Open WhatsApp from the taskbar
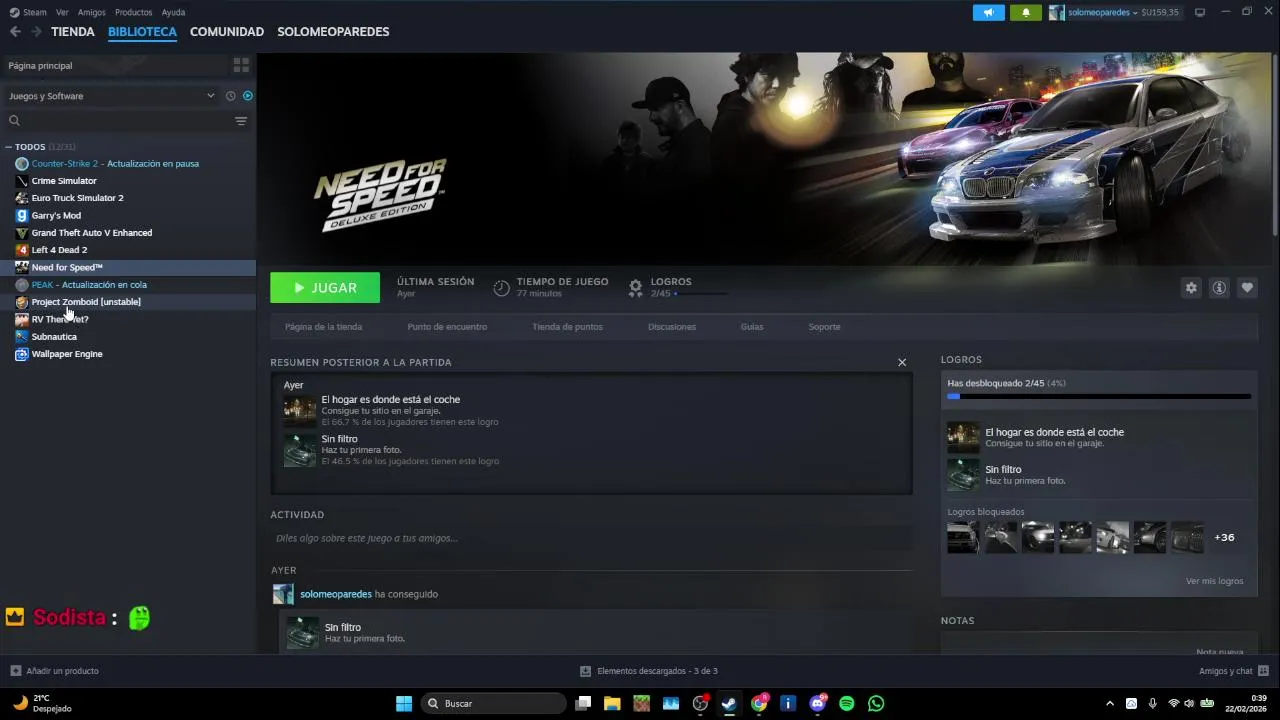Image resolution: width=1280 pixels, height=720 pixels. click(x=876, y=704)
